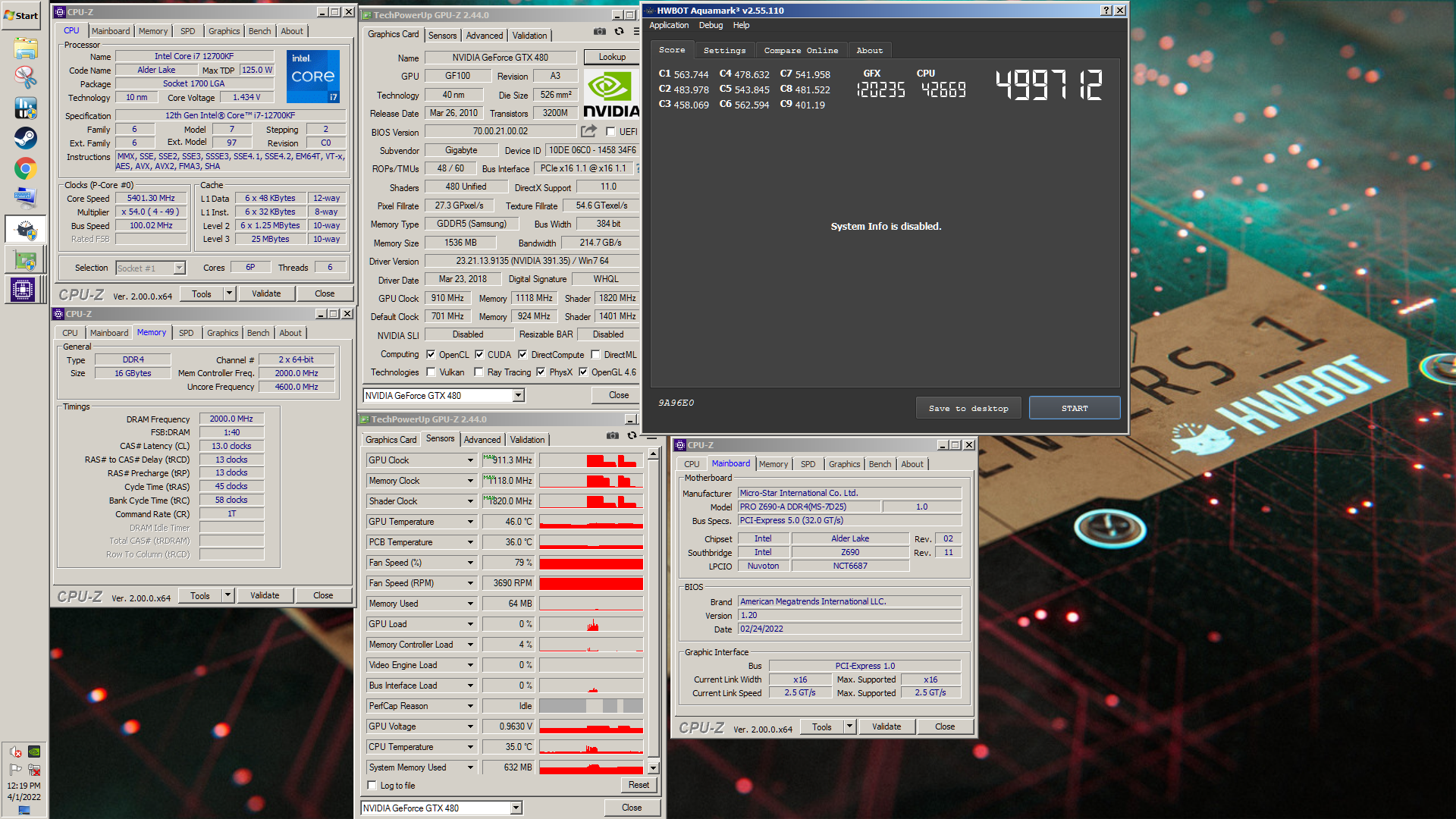The height and width of the screenshot is (819, 1456).
Task: Expand the Fan Speed (RPM) sensor dropdown
Action: [x=470, y=583]
